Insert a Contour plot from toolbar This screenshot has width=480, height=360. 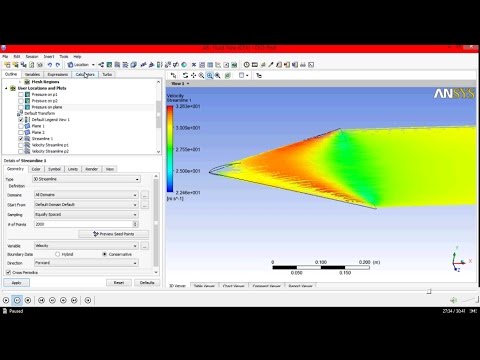tap(109, 65)
